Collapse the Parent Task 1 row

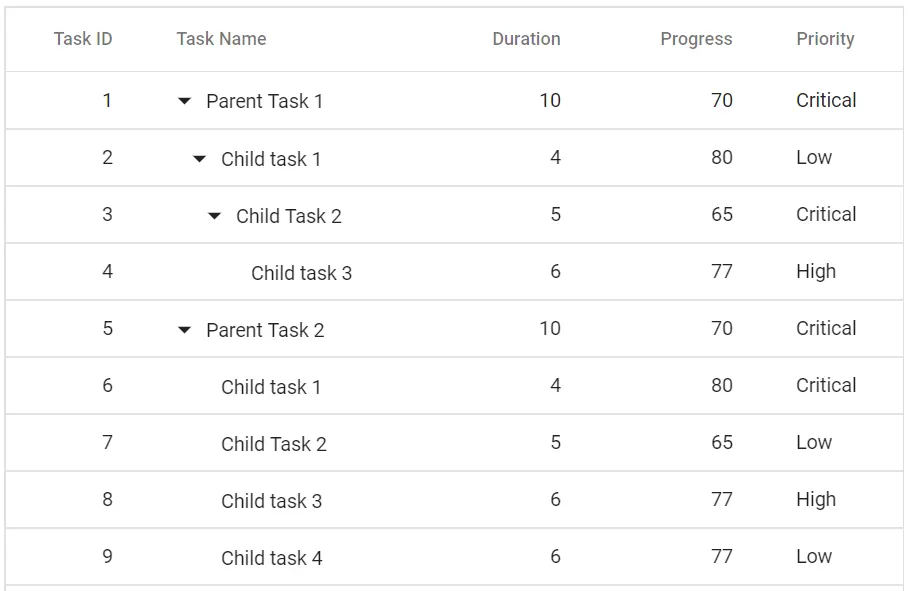pyautogui.click(x=183, y=100)
